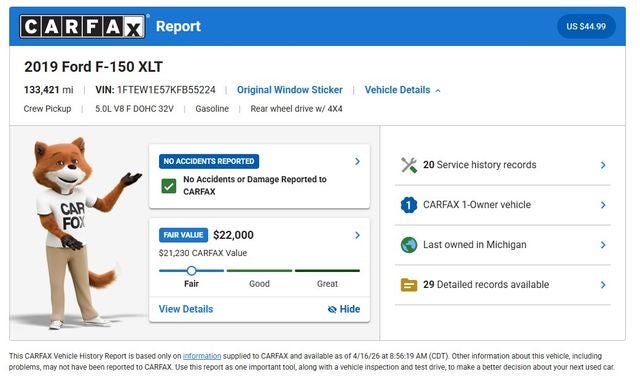Click the Great label under slider
The width and height of the screenshot is (640, 380).
[x=327, y=284]
